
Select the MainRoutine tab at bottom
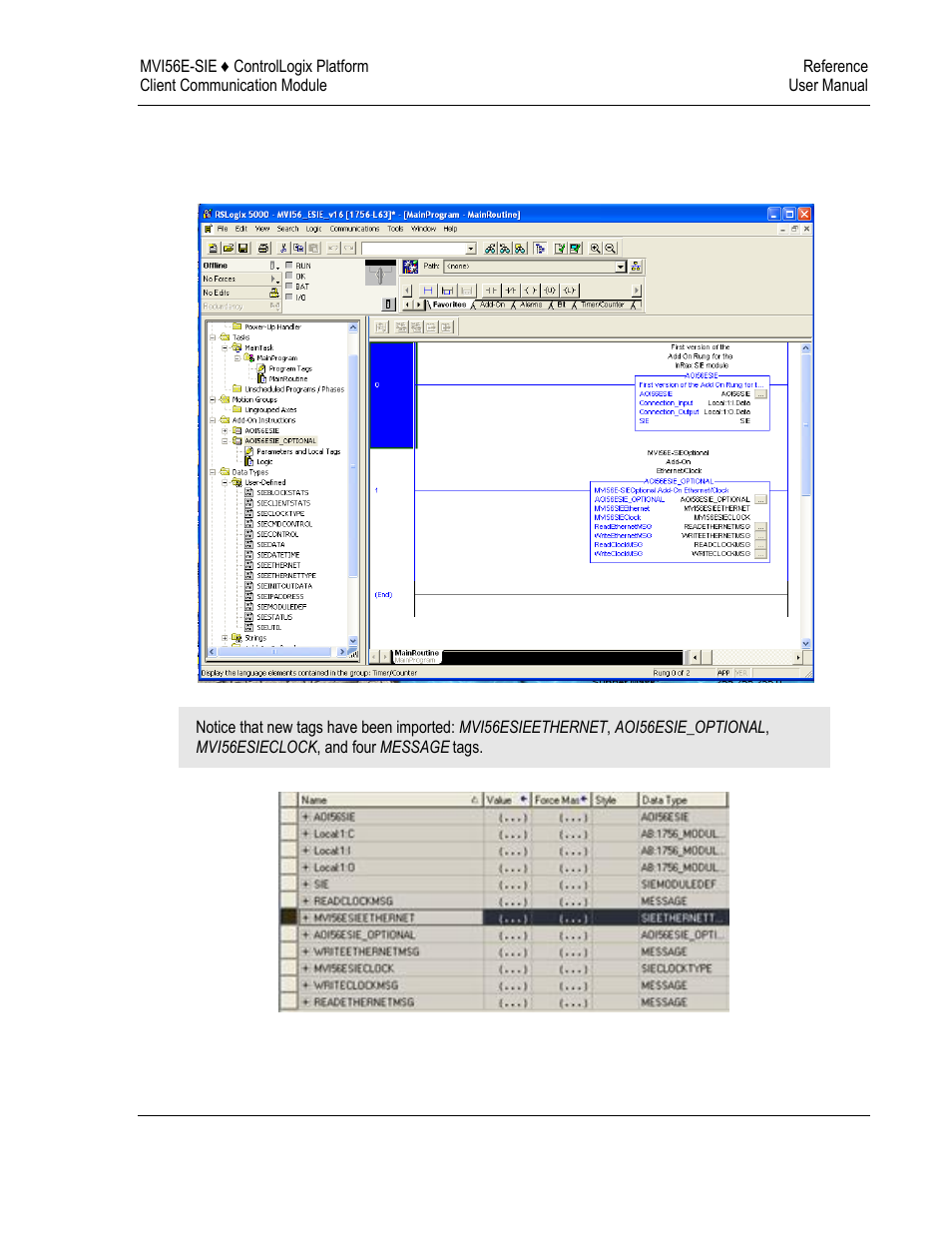[x=416, y=655]
